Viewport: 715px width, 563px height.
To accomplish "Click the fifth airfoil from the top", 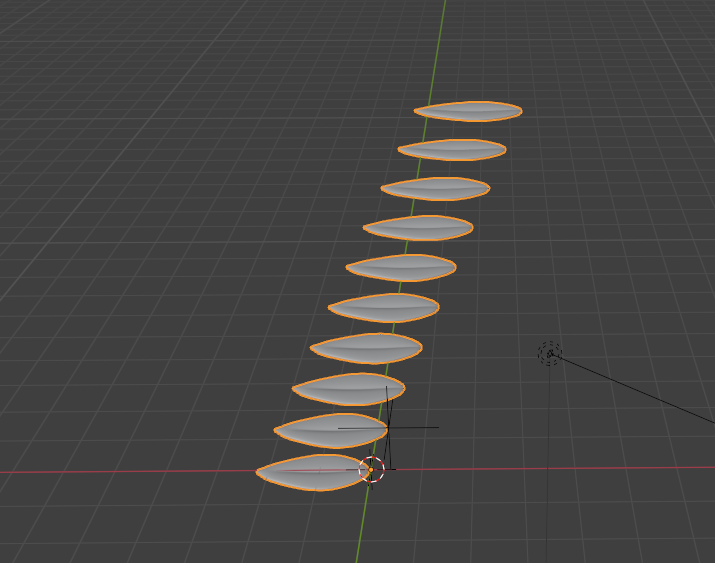I will [401, 268].
